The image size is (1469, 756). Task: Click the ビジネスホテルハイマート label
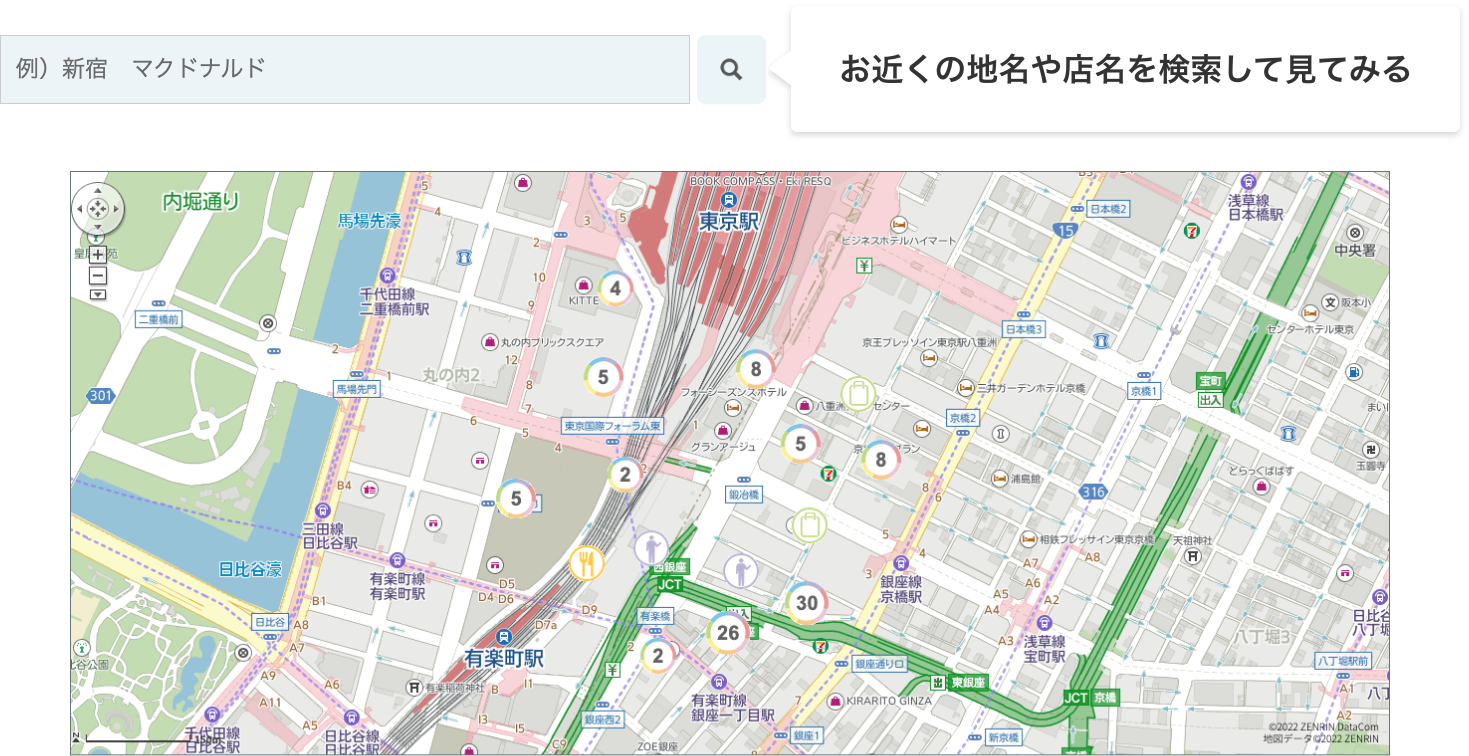[x=898, y=241]
